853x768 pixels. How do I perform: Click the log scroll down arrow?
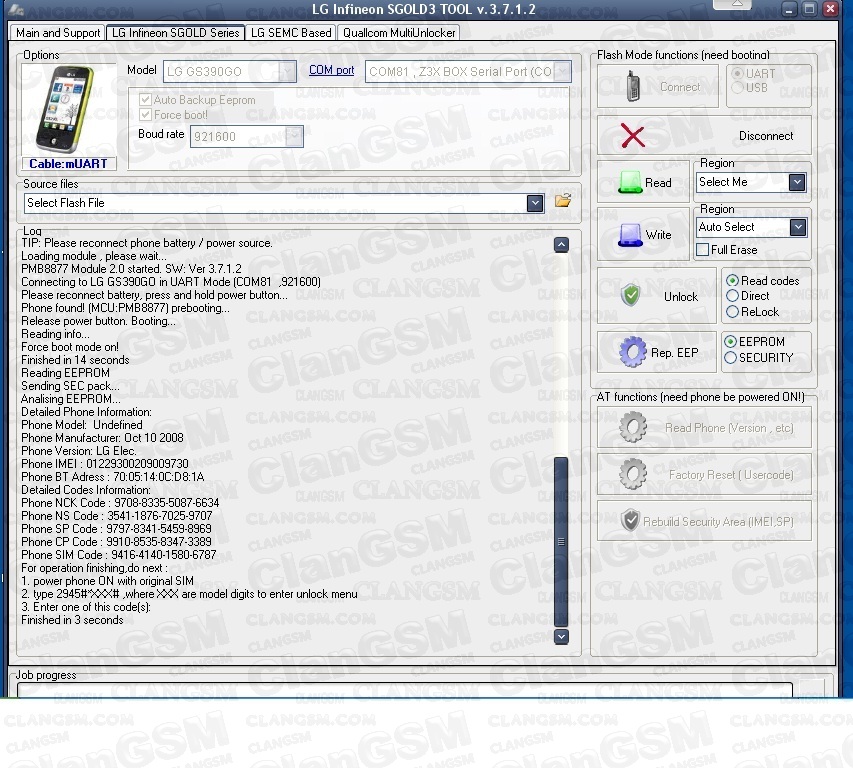pyautogui.click(x=561, y=636)
